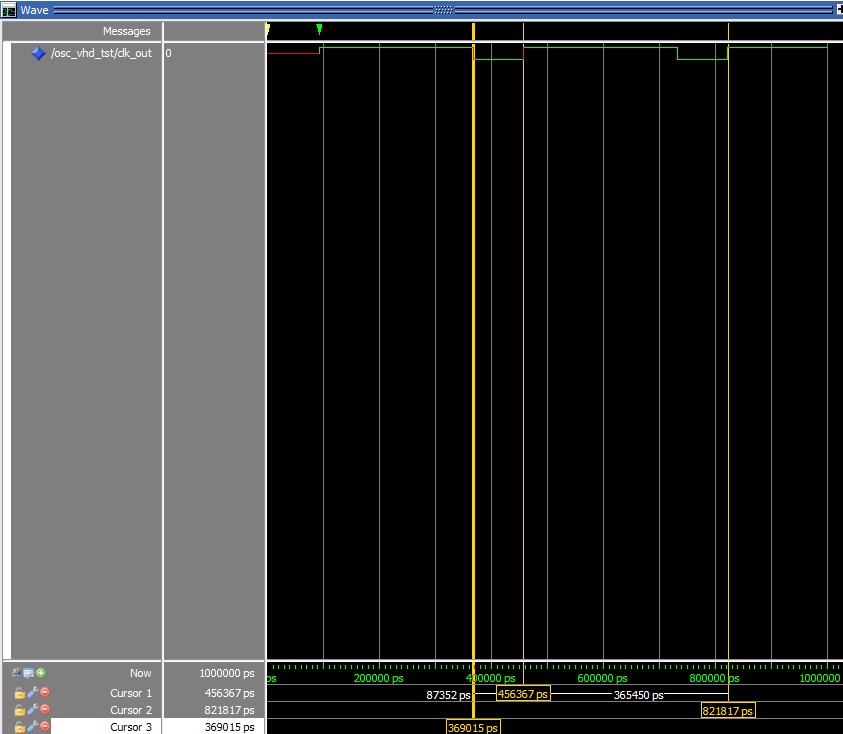Click yellow 821817 ps cursor time box

(x=728, y=711)
